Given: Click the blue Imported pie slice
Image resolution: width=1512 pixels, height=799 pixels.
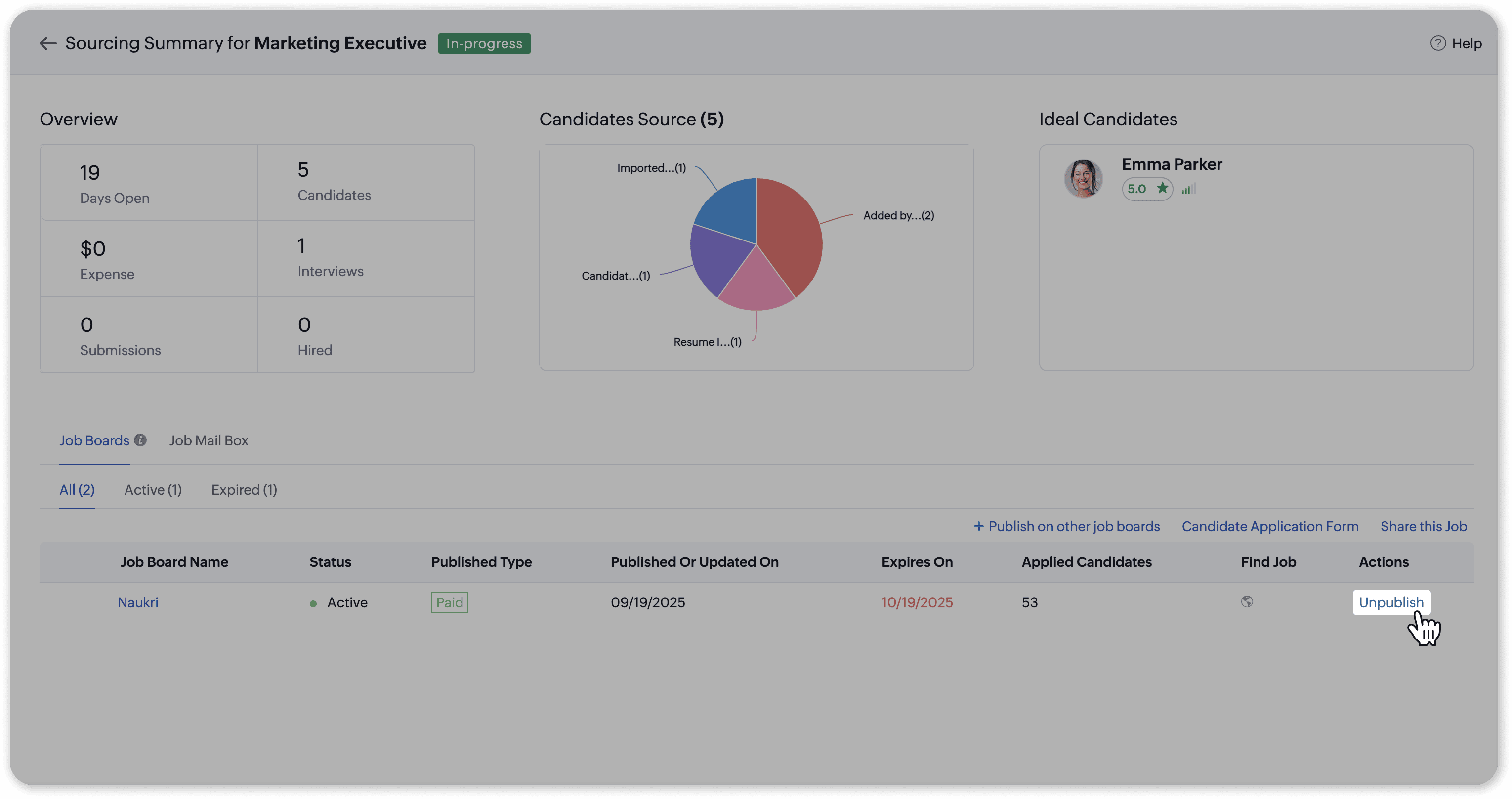Looking at the screenshot, I should point(731,208).
